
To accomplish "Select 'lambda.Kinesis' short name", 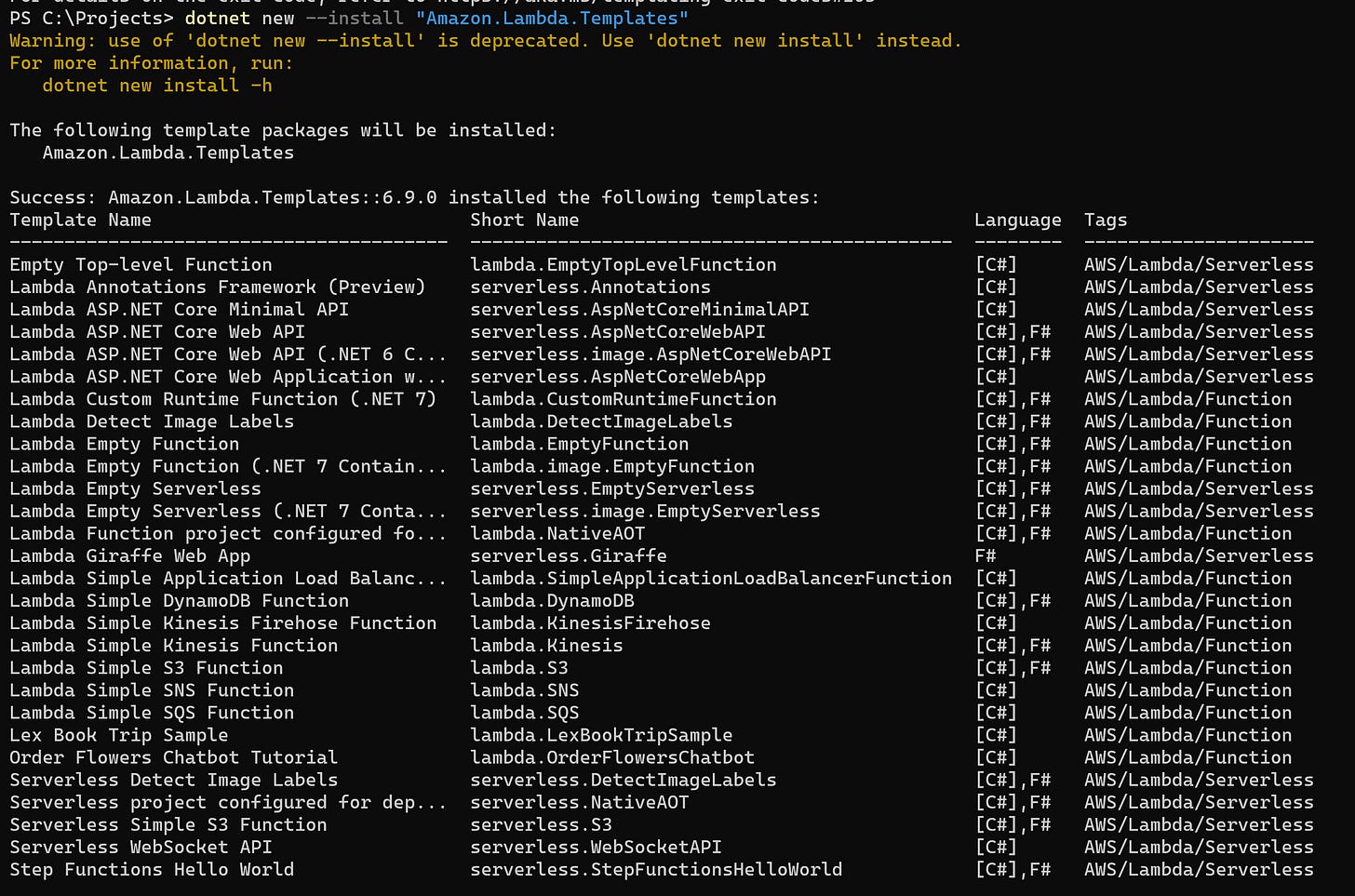I will [x=546, y=645].
